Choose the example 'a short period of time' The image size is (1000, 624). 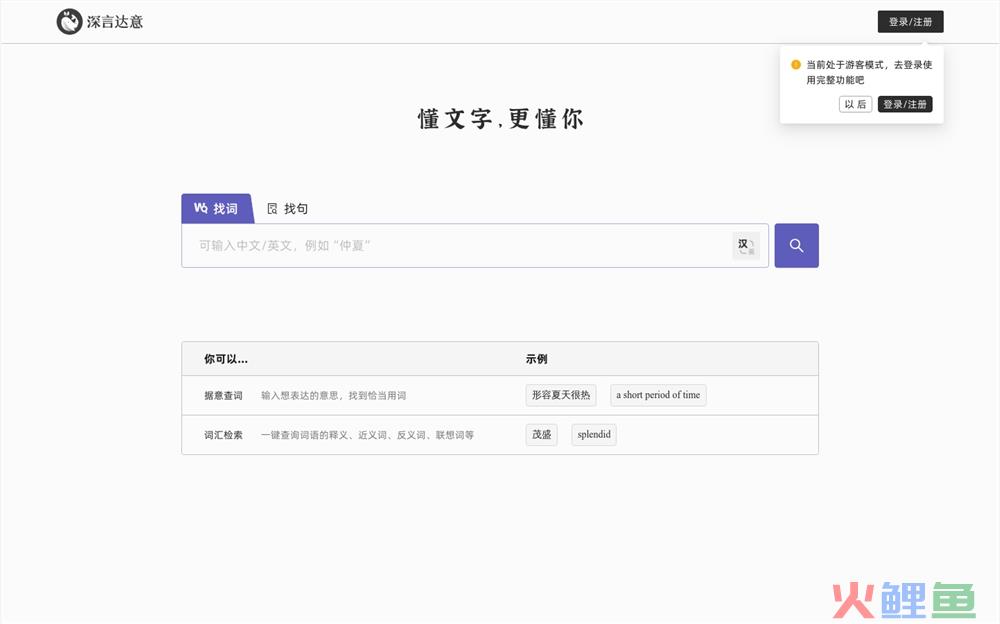(x=658, y=395)
